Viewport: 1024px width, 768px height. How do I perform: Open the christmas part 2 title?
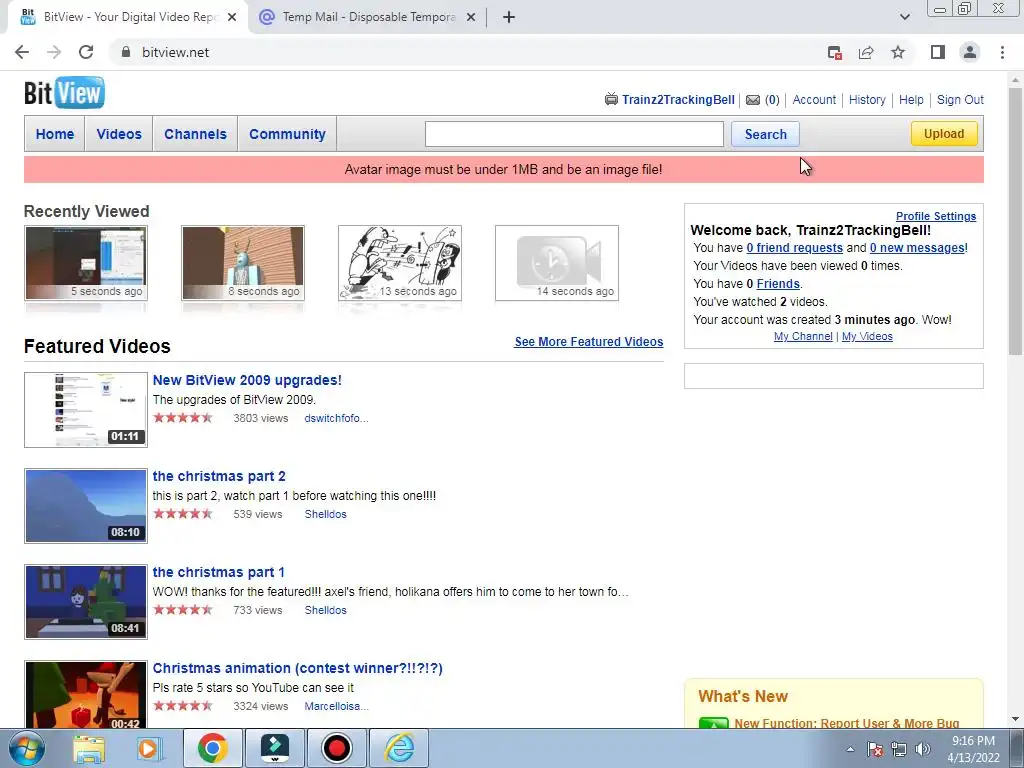pyautogui.click(x=219, y=476)
